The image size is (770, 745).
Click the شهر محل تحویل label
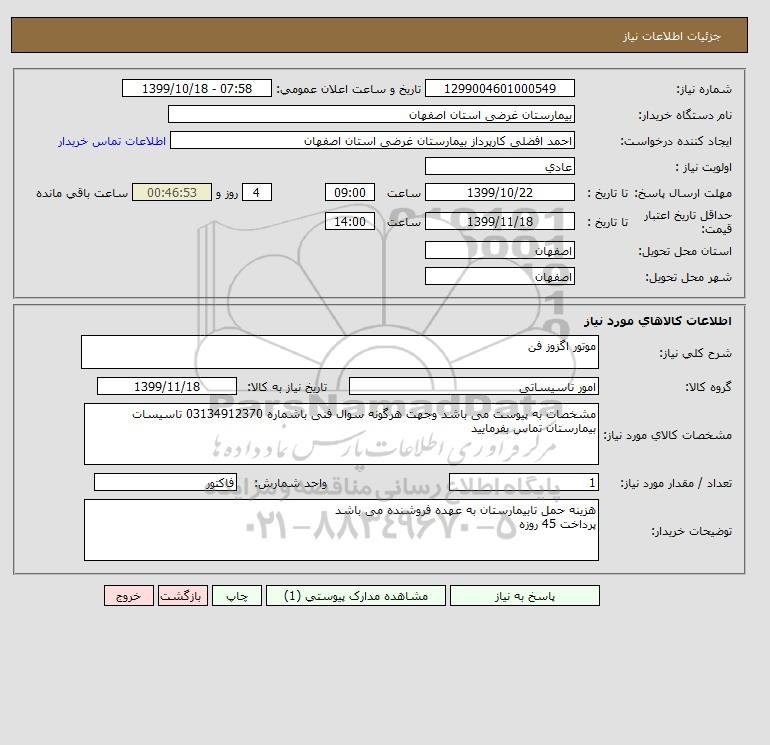688,277
